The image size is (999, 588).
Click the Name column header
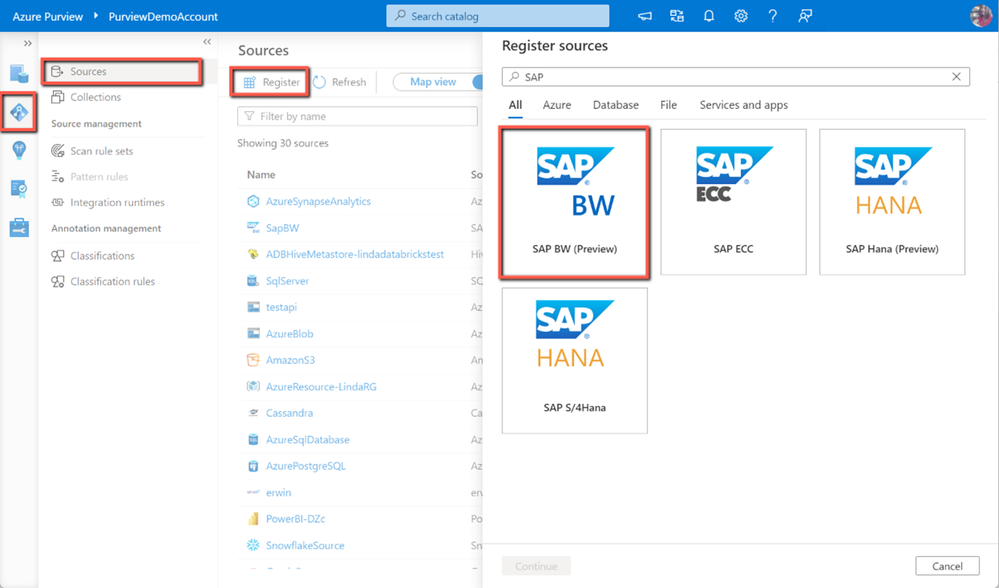coord(261,175)
